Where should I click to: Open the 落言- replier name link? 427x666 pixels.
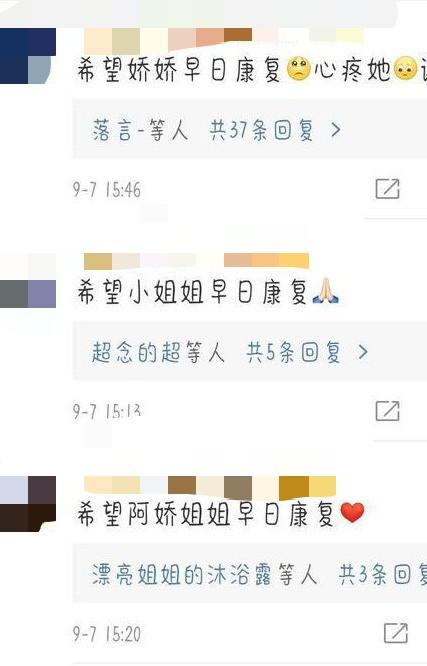[119, 130]
